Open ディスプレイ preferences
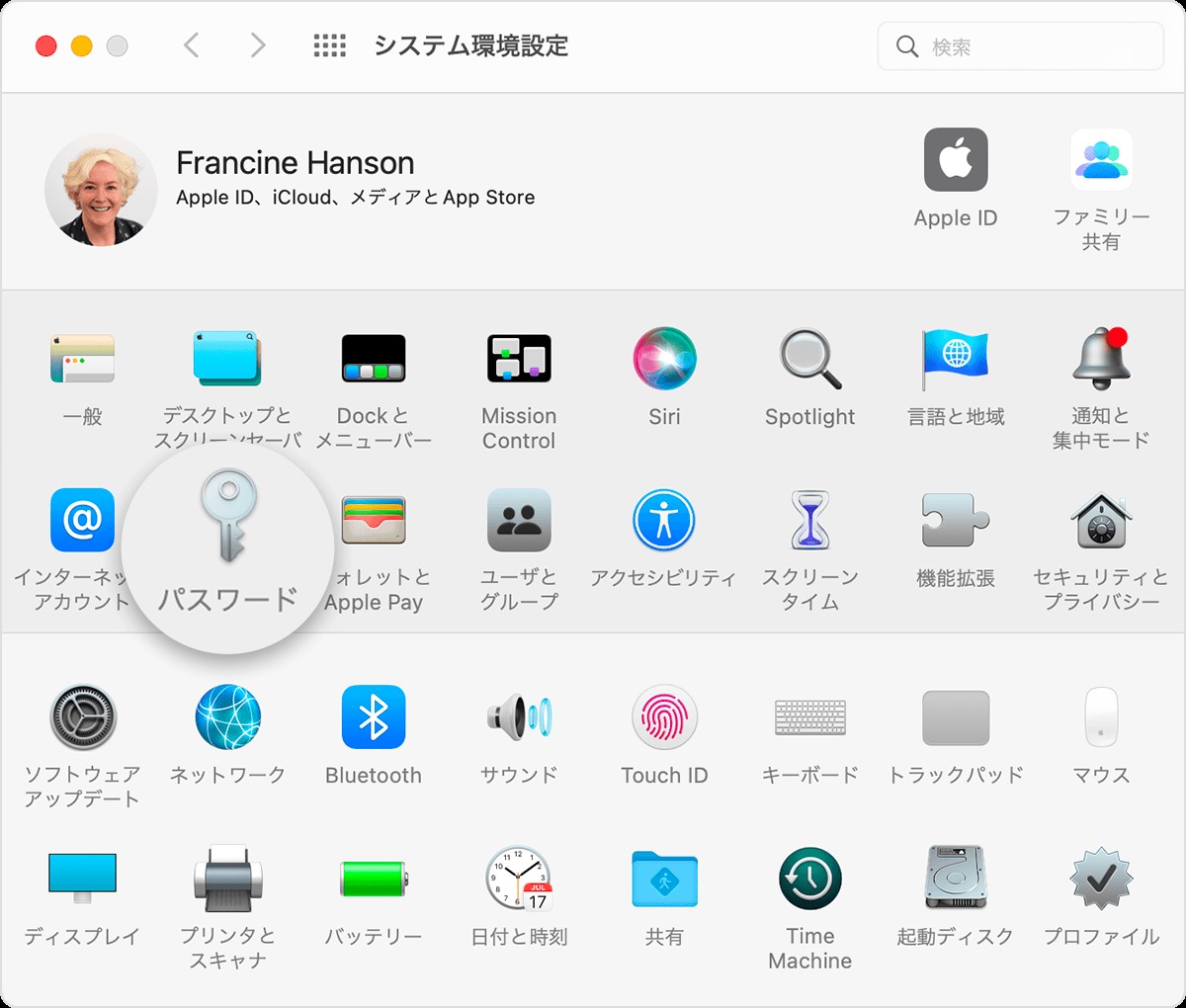 83,879
